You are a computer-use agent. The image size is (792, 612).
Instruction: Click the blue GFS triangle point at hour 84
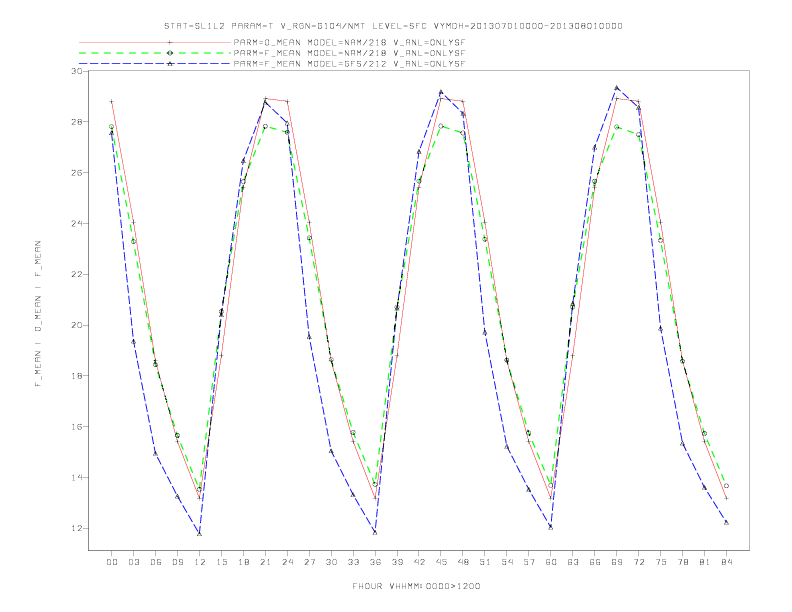click(x=726, y=523)
